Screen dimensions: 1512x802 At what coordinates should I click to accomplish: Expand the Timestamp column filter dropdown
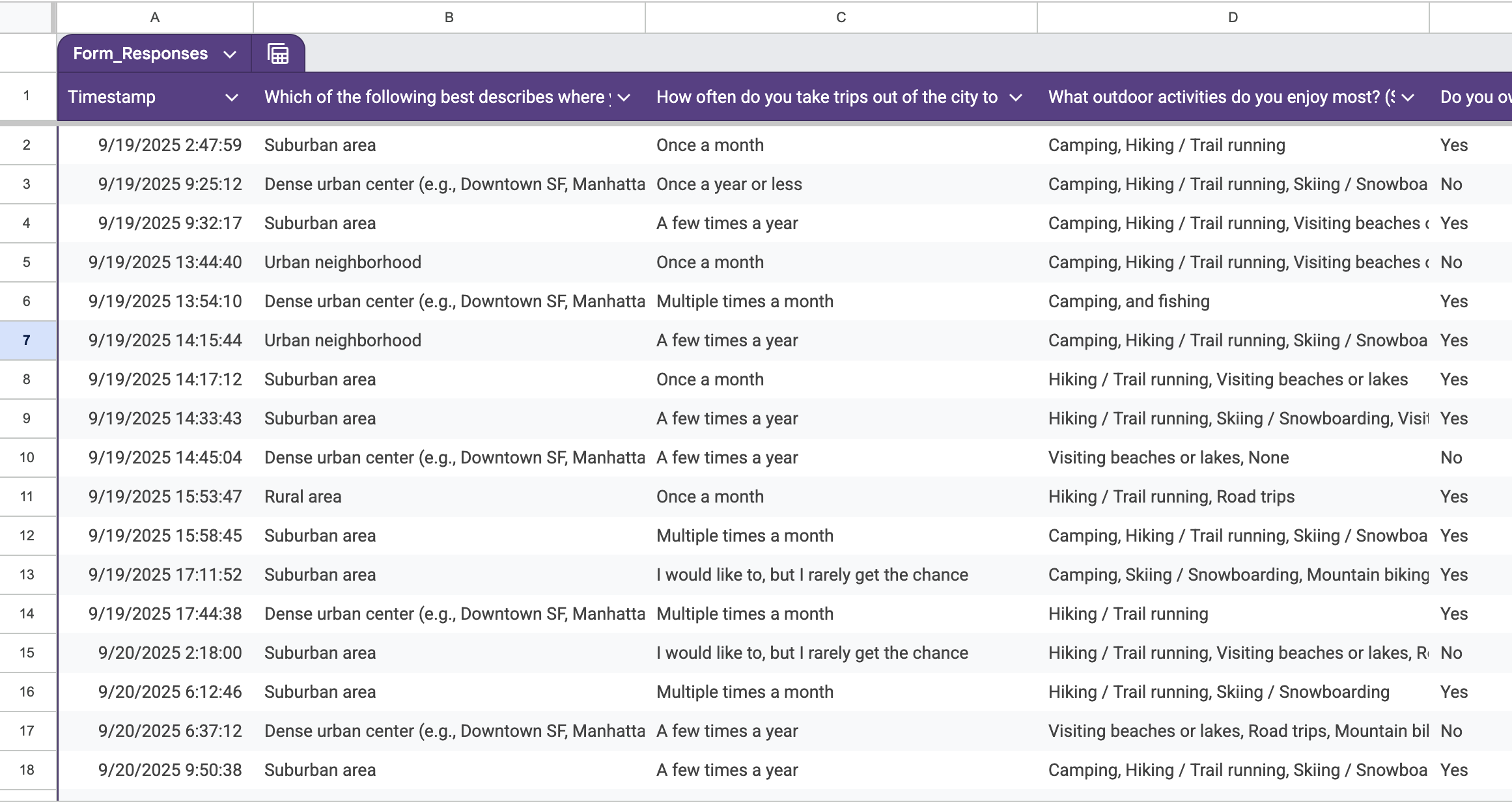point(231,97)
